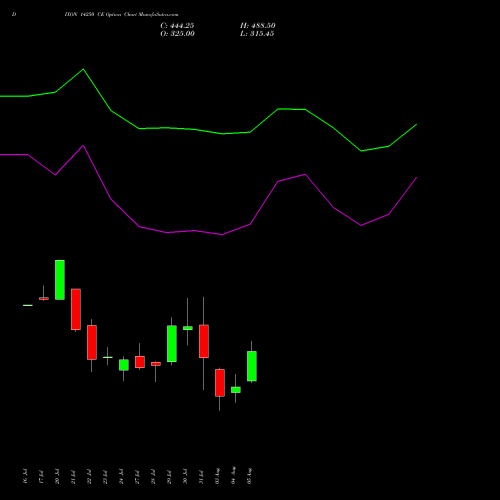The width and height of the screenshot is (500, 500).
Task: Click the closing price value C: 444.25
Action: pyautogui.click(x=177, y=26)
